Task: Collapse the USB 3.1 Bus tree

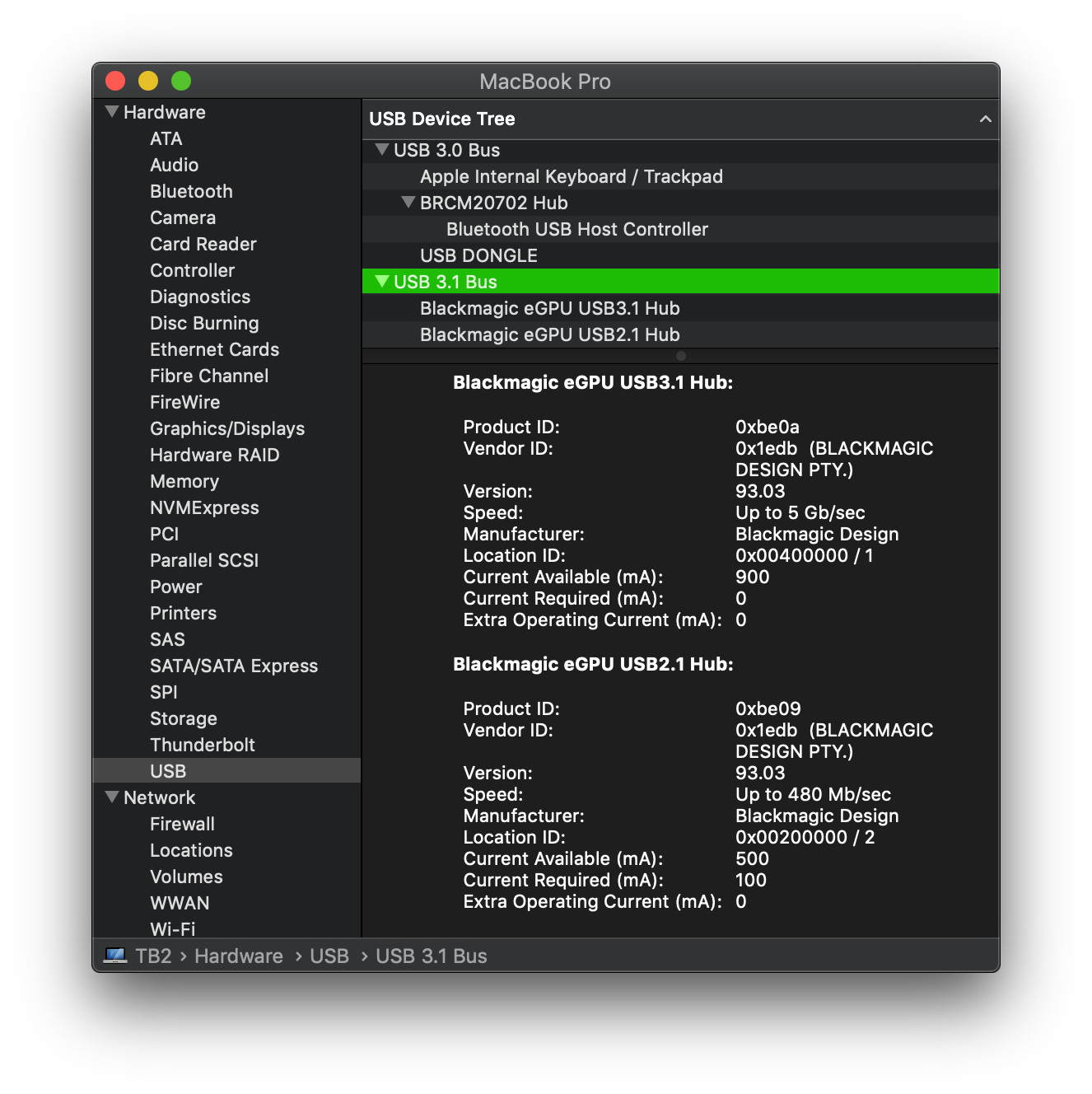Action: 381,281
